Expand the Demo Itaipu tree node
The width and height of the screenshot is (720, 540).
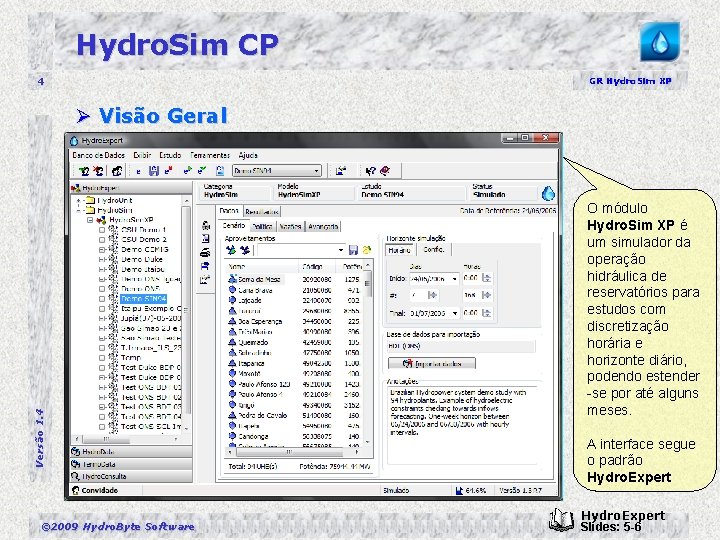coord(102,270)
